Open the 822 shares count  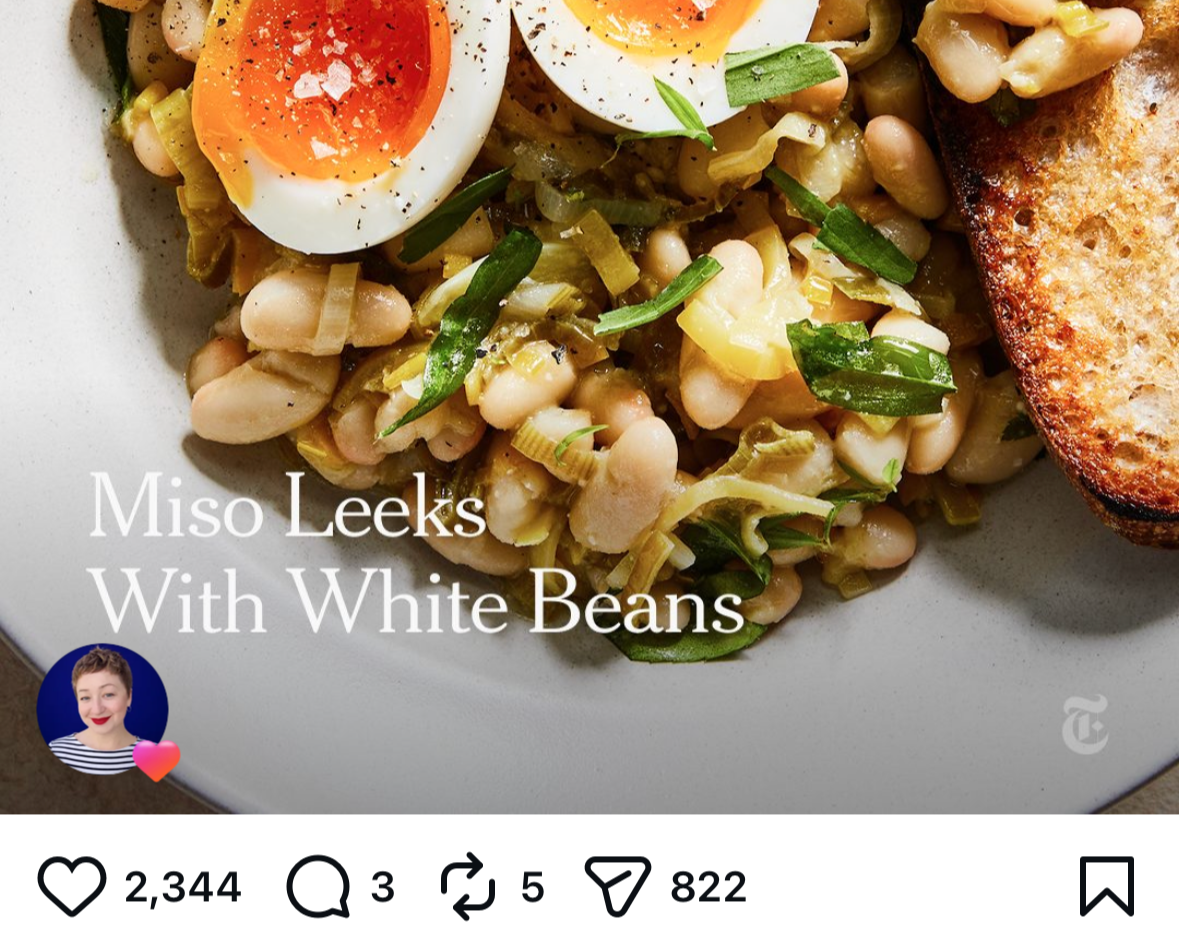(x=708, y=887)
